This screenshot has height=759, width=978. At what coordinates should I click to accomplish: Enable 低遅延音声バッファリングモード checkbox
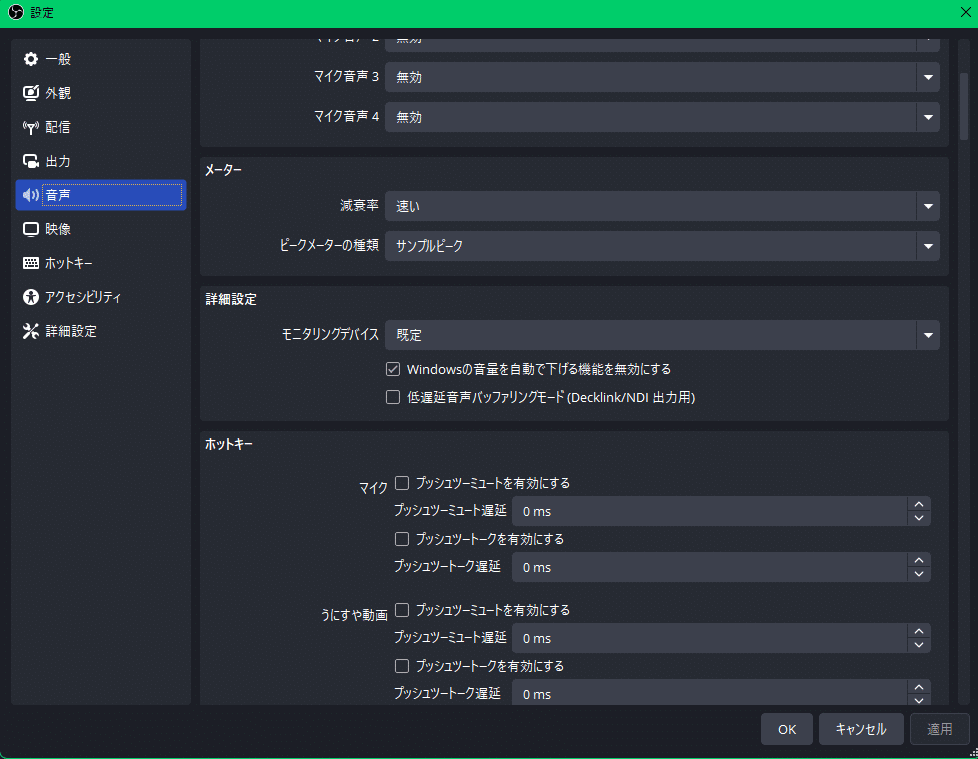pos(392,397)
